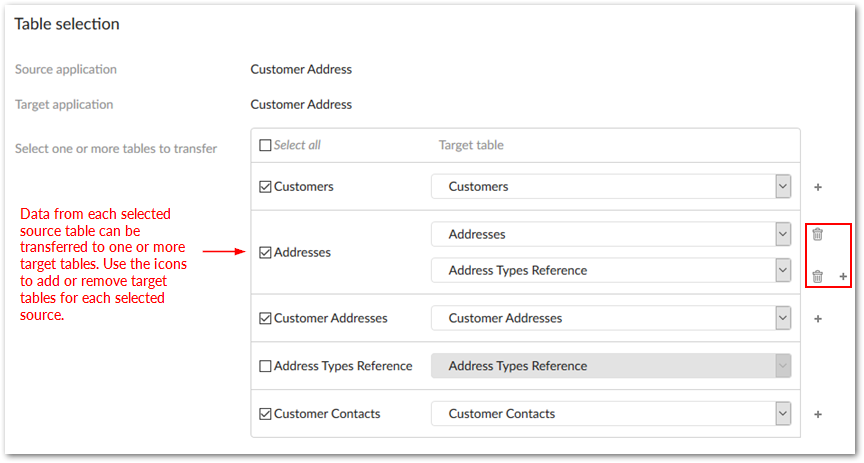Toggle the Select all checkbox
This screenshot has width=864, height=463.
click(265, 145)
